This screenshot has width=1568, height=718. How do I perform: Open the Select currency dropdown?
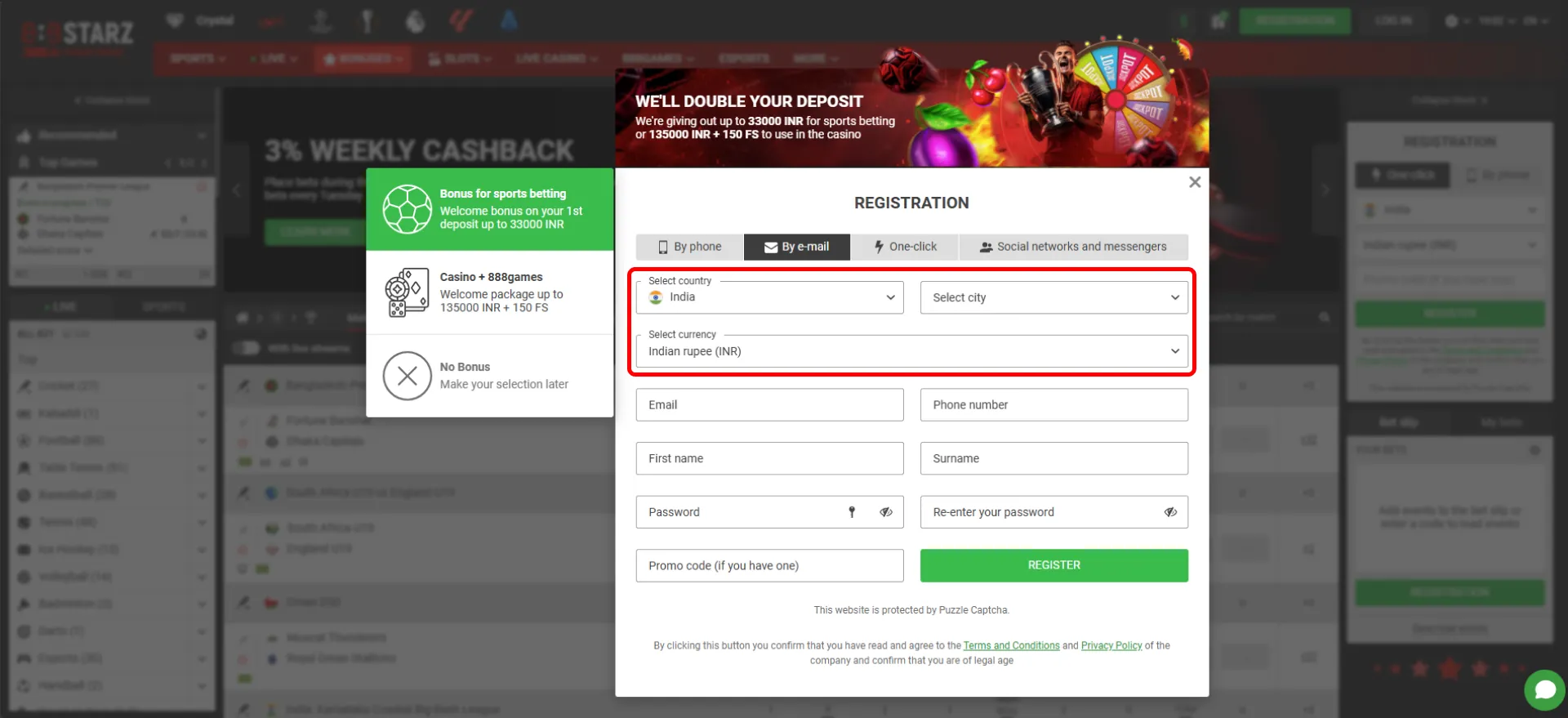coord(912,351)
